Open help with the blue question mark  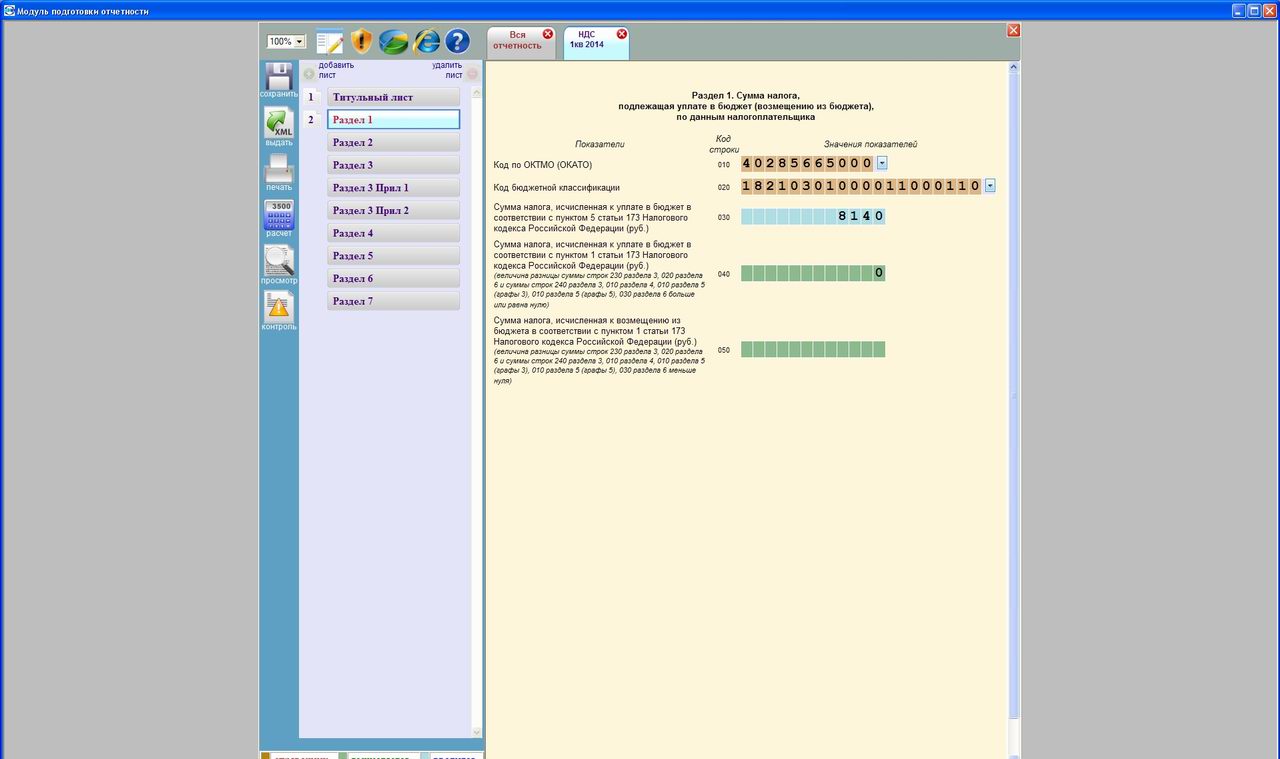click(x=458, y=42)
